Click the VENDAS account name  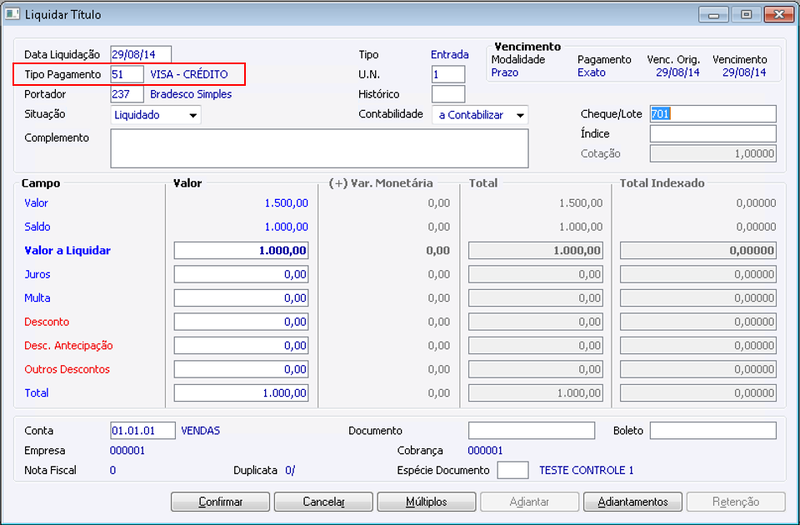pyautogui.click(x=201, y=431)
